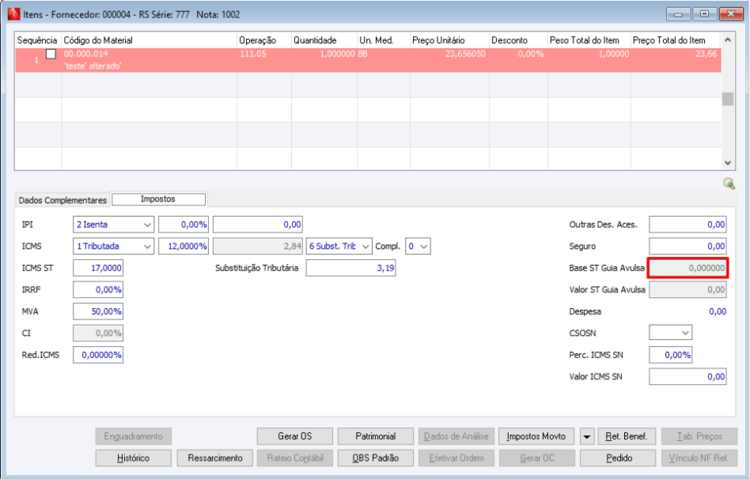
Task: Click the ICMS ST field 17,0000
Action: point(98,268)
